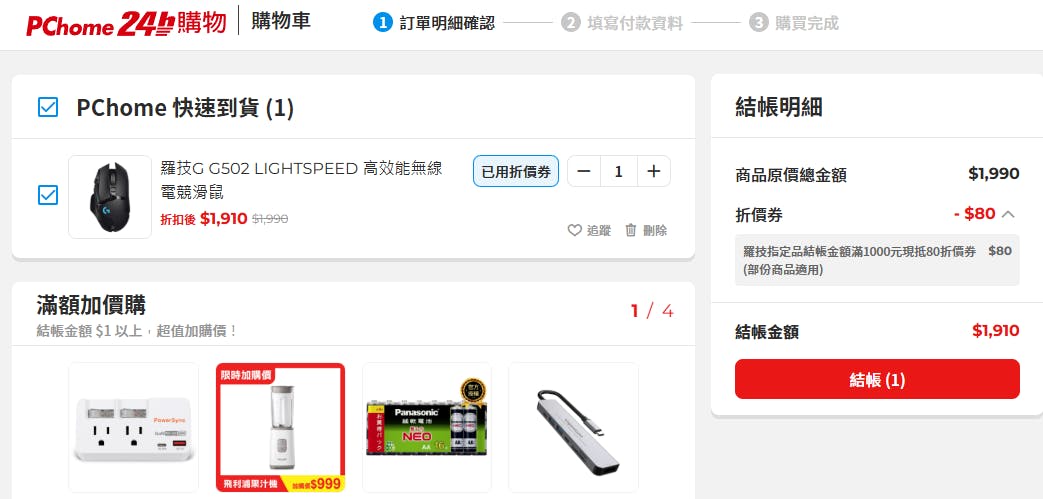Click the step 2 填寫付款資料 circle icon
The width and height of the screenshot is (1043, 499).
coord(570,23)
